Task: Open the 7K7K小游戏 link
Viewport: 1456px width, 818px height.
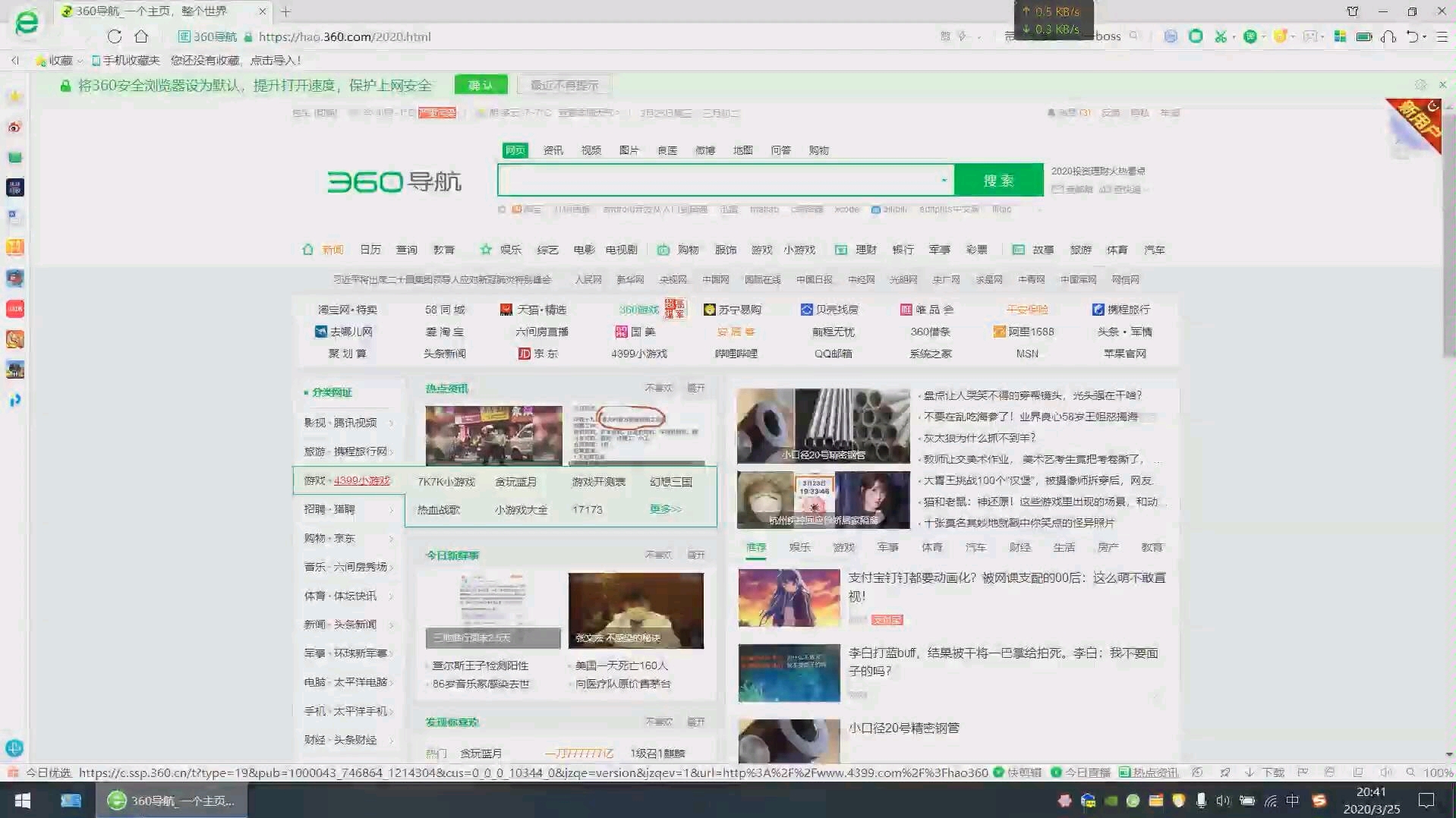Action: [x=446, y=482]
